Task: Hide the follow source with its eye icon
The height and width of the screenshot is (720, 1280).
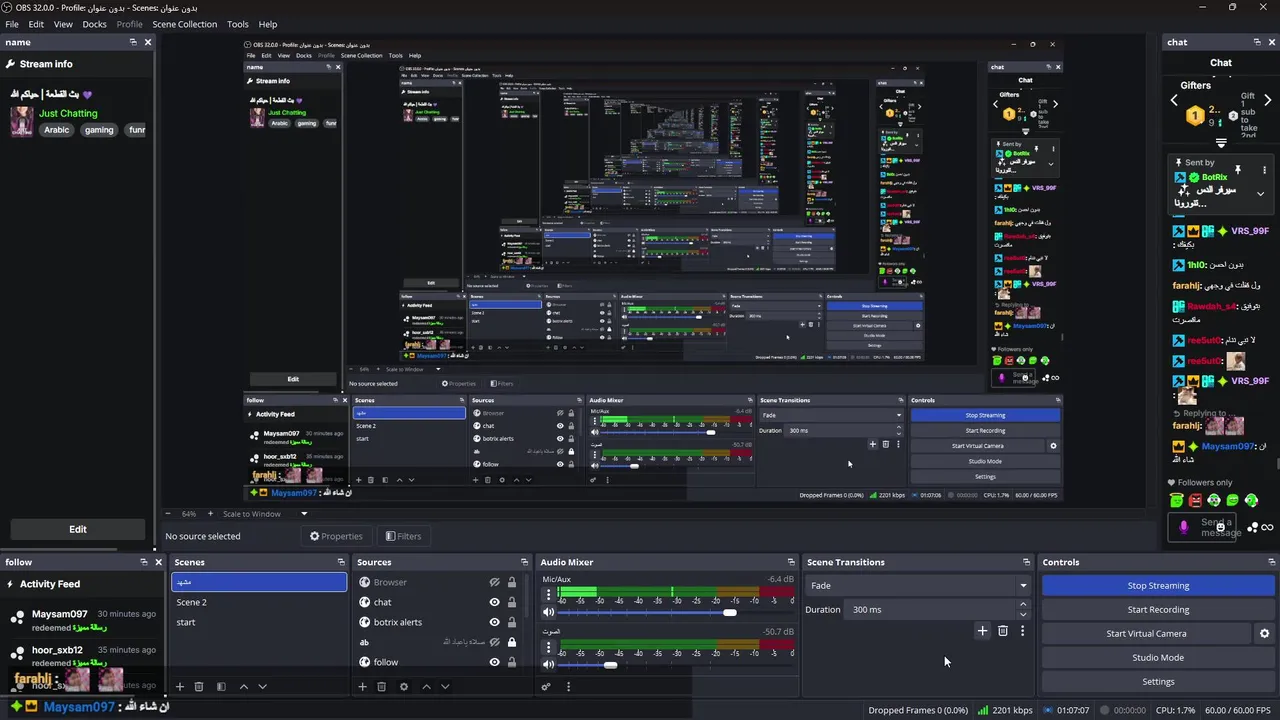Action: click(494, 662)
